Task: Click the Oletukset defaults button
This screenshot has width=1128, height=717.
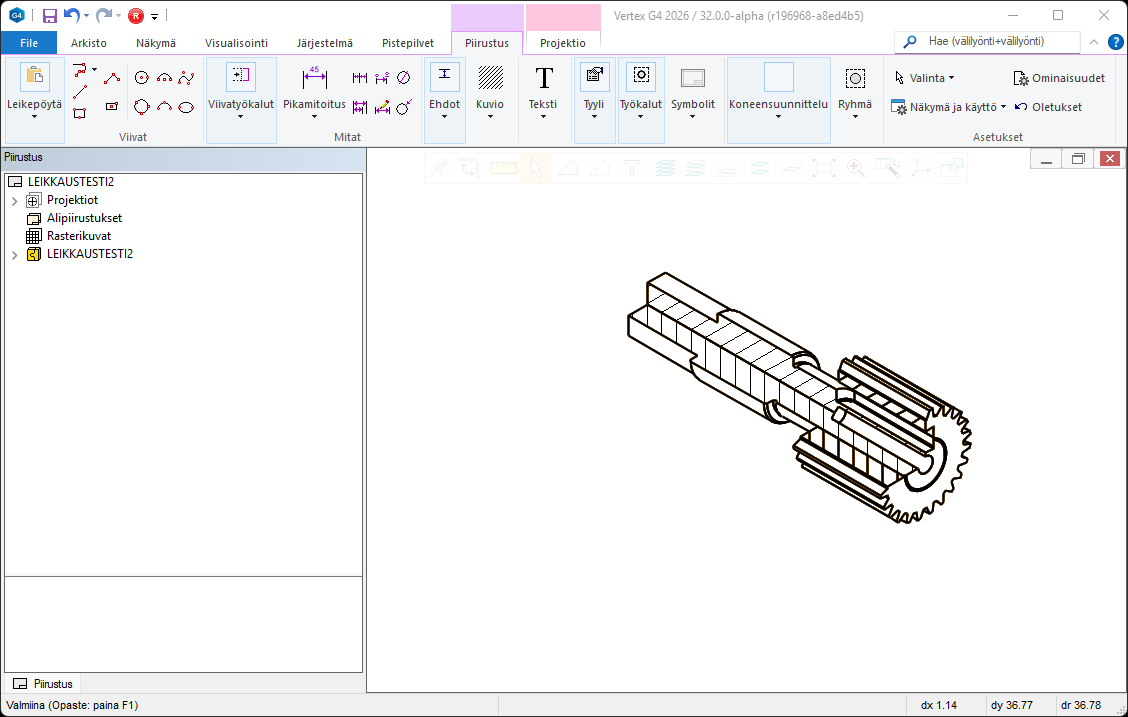Action: click(1048, 107)
